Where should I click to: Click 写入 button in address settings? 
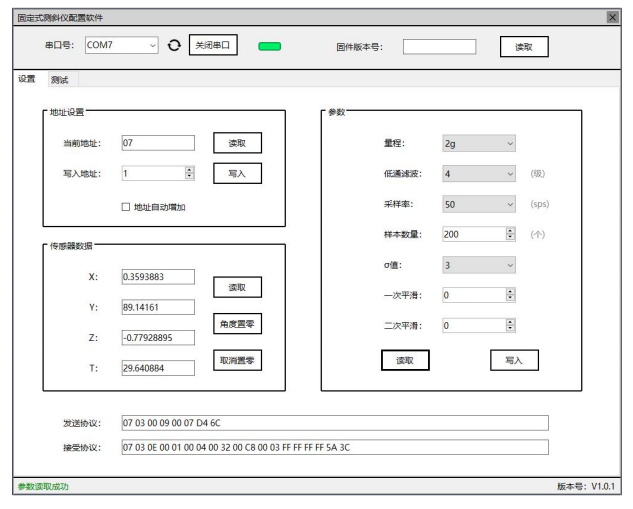coord(238,173)
